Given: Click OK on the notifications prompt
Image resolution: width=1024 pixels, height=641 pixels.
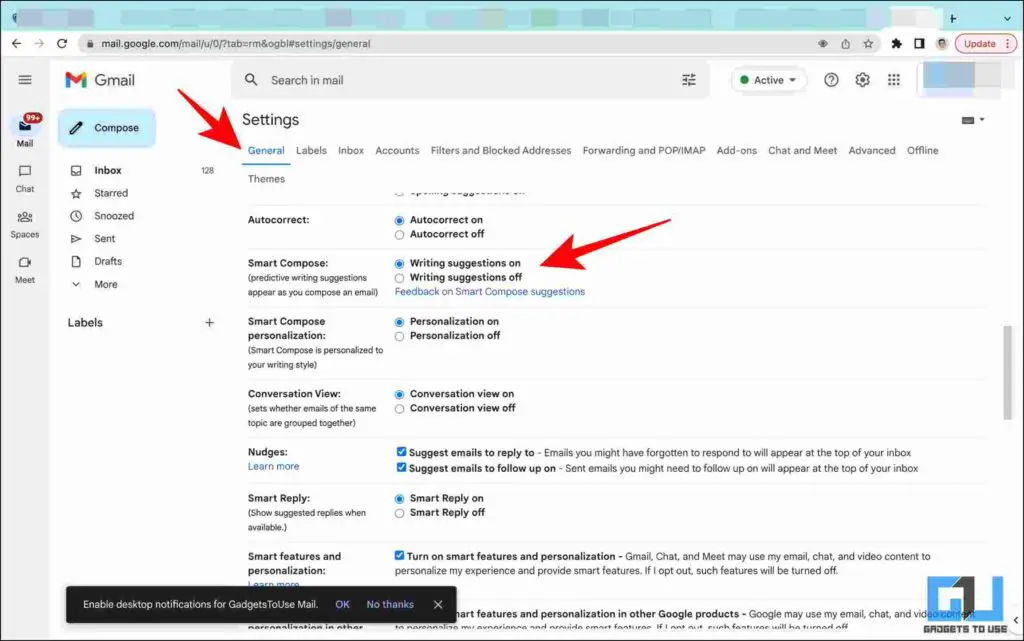Looking at the screenshot, I should [x=342, y=604].
